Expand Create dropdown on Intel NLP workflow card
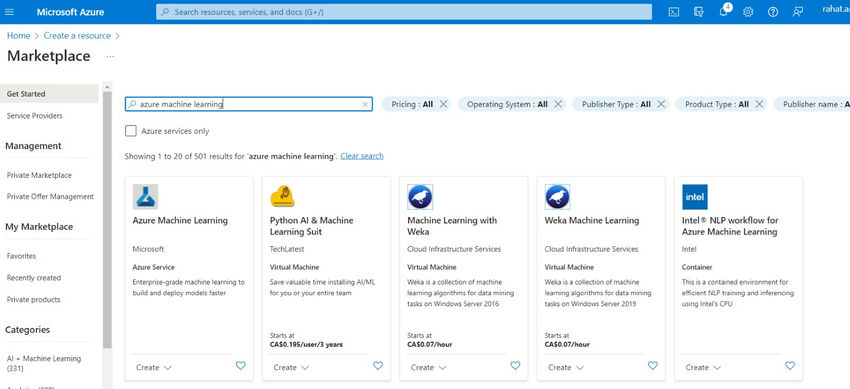Viewport: 850px width, 389px height. tap(703, 367)
